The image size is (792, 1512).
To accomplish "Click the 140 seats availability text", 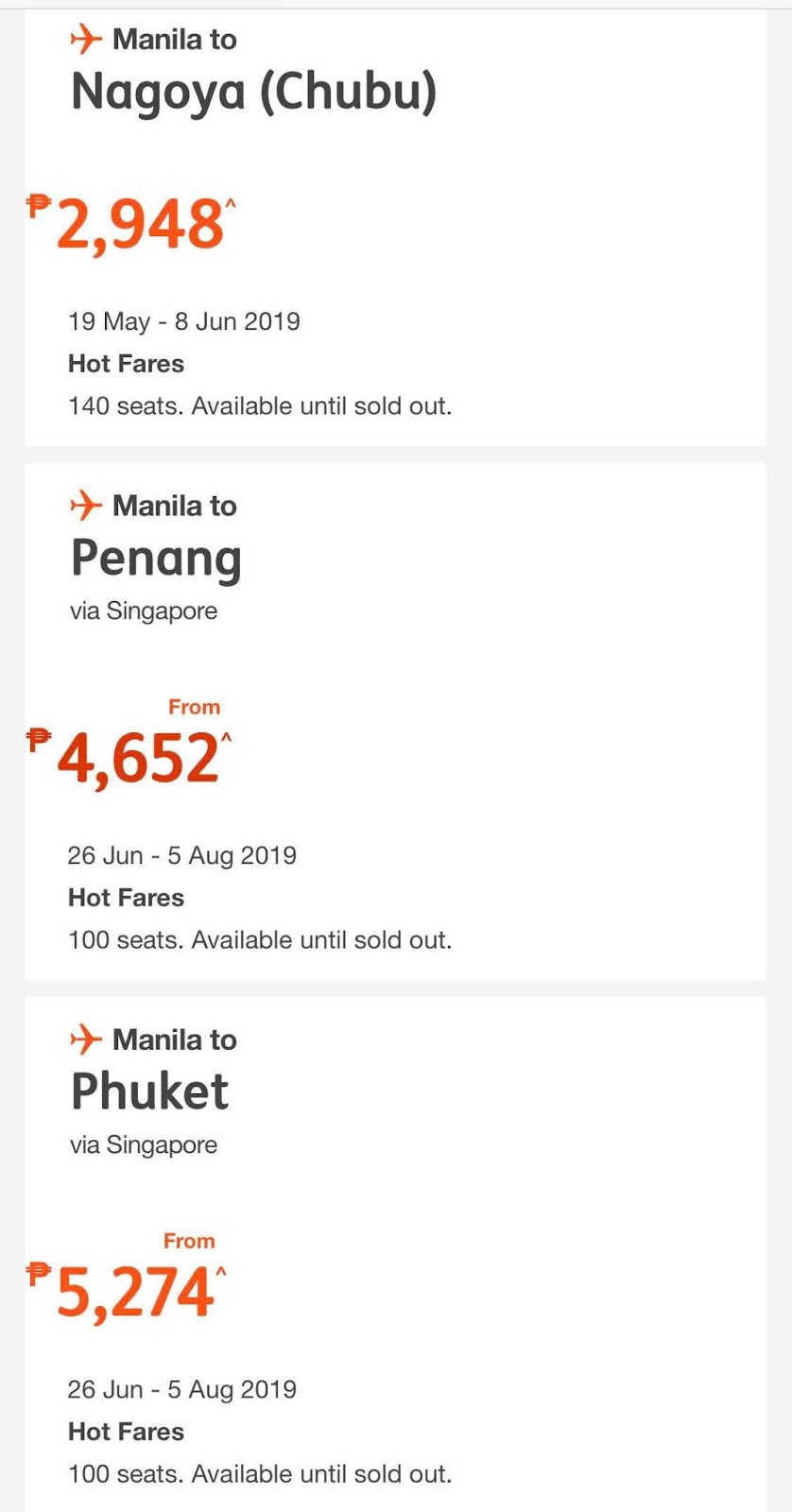I will (x=259, y=406).
